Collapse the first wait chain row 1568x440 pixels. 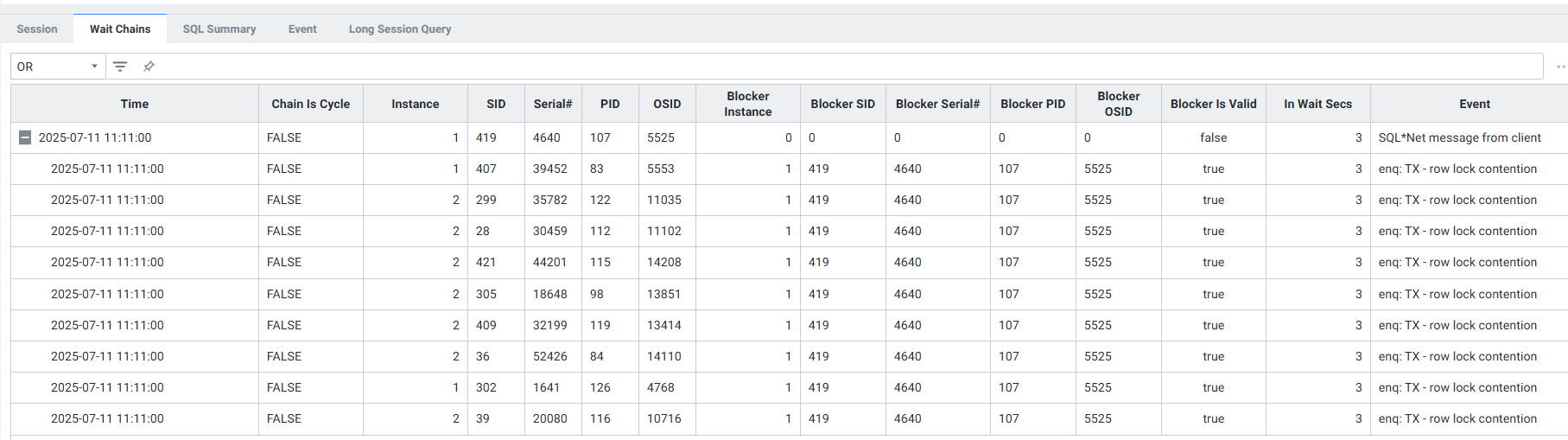point(25,137)
